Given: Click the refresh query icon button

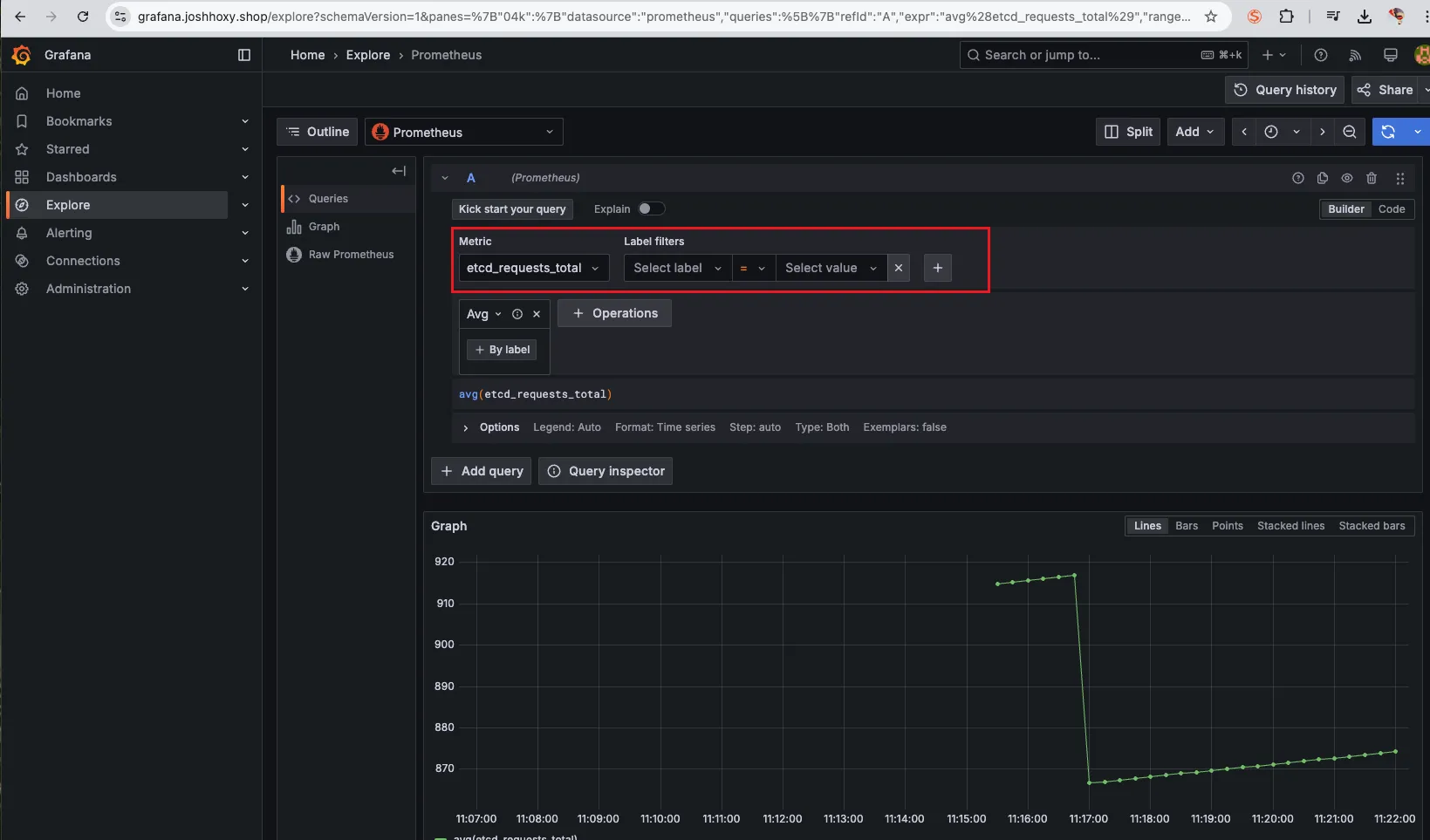Looking at the screenshot, I should click(1388, 132).
